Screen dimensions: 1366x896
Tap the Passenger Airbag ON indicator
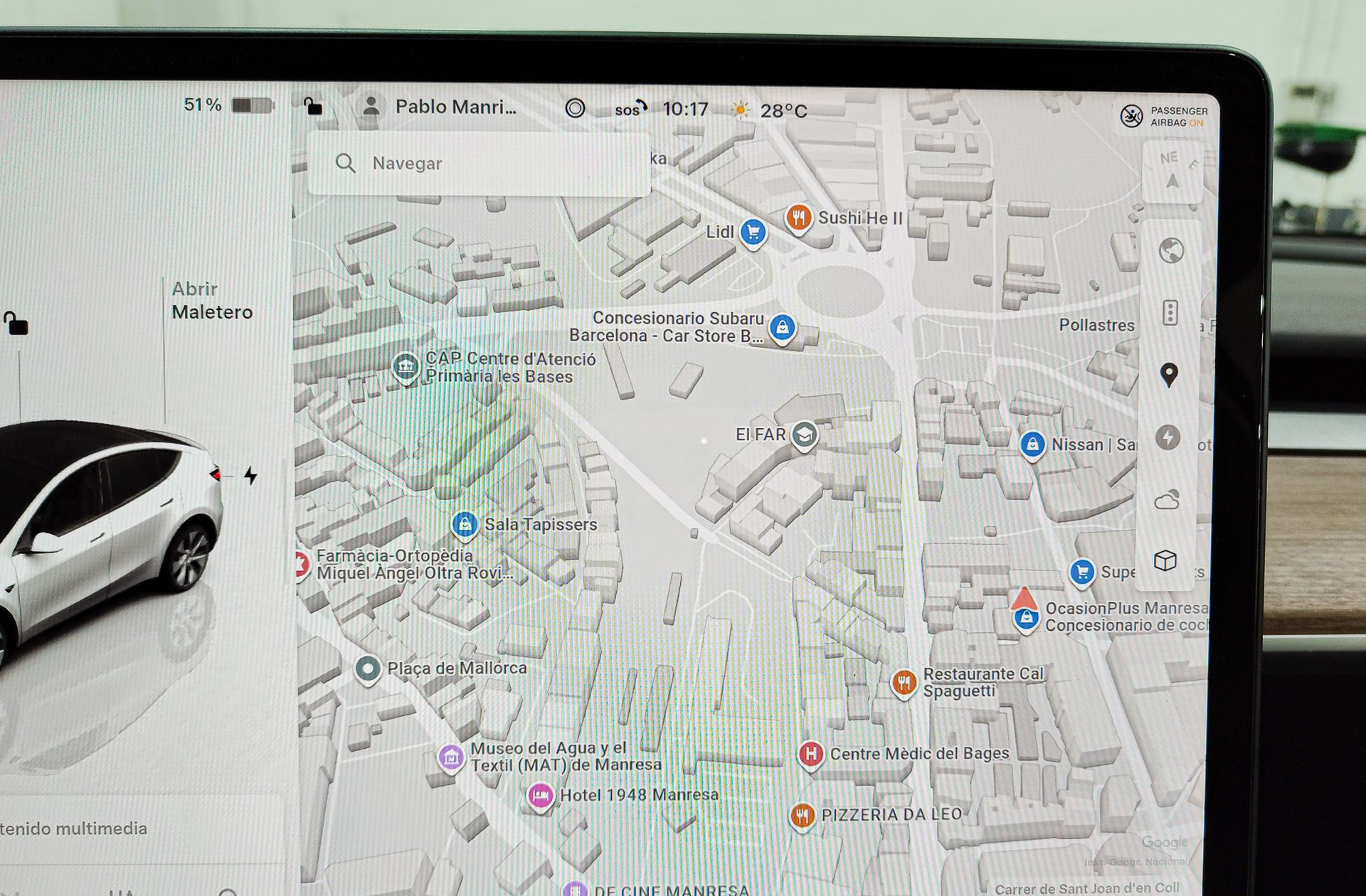pos(1164,116)
